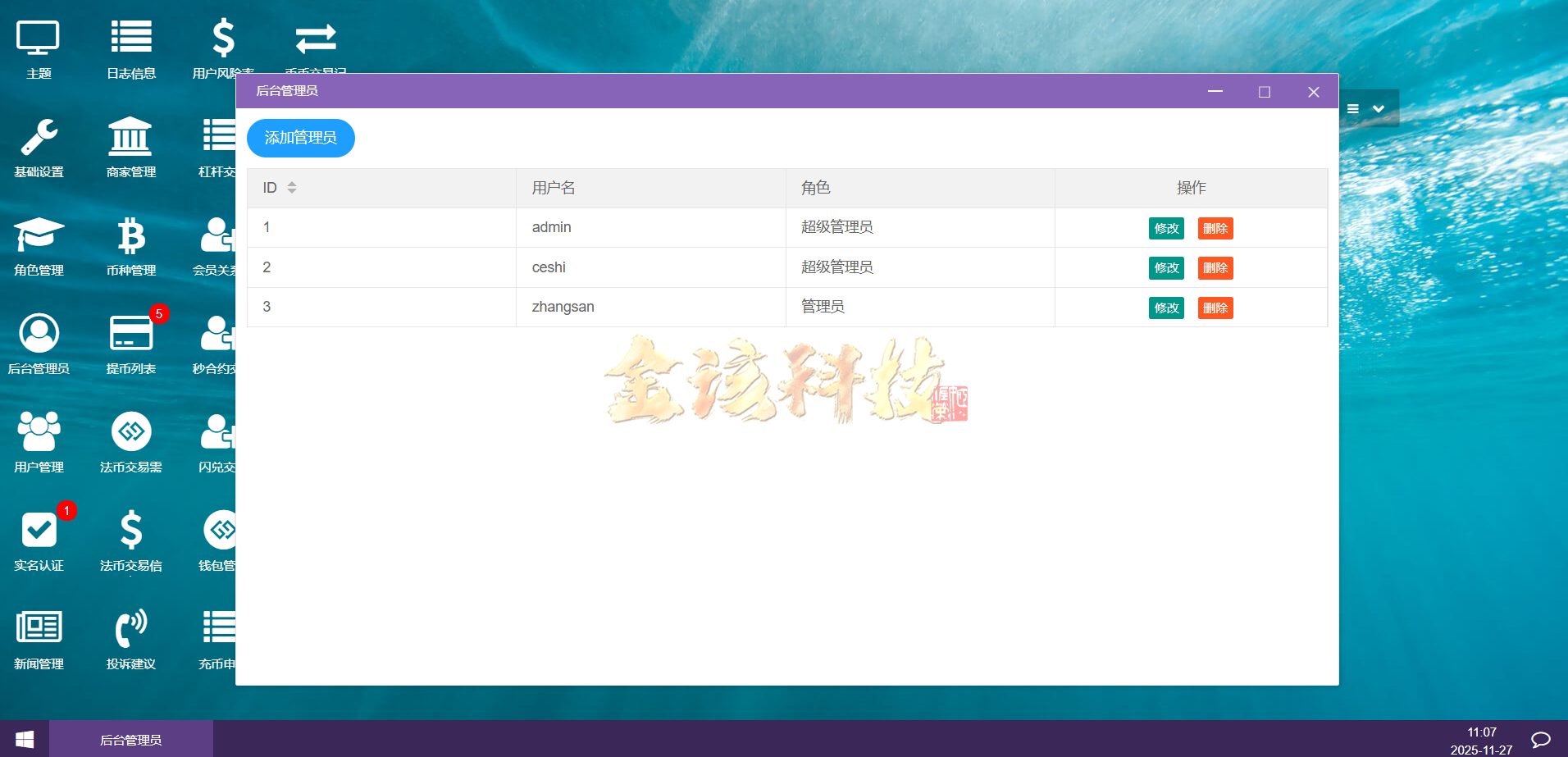Expand the chevron dropdown at top right
This screenshot has width=1568, height=757.
click(1379, 107)
